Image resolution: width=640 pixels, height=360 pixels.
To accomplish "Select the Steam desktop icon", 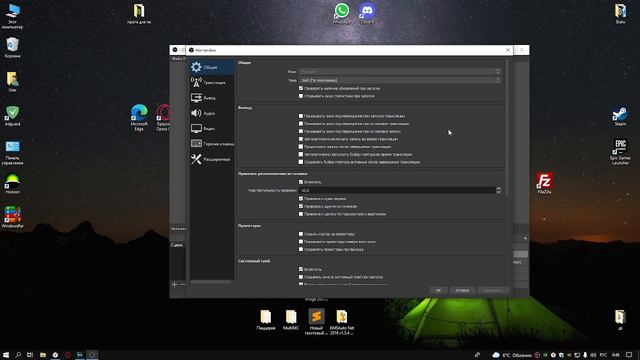I will 620,116.
